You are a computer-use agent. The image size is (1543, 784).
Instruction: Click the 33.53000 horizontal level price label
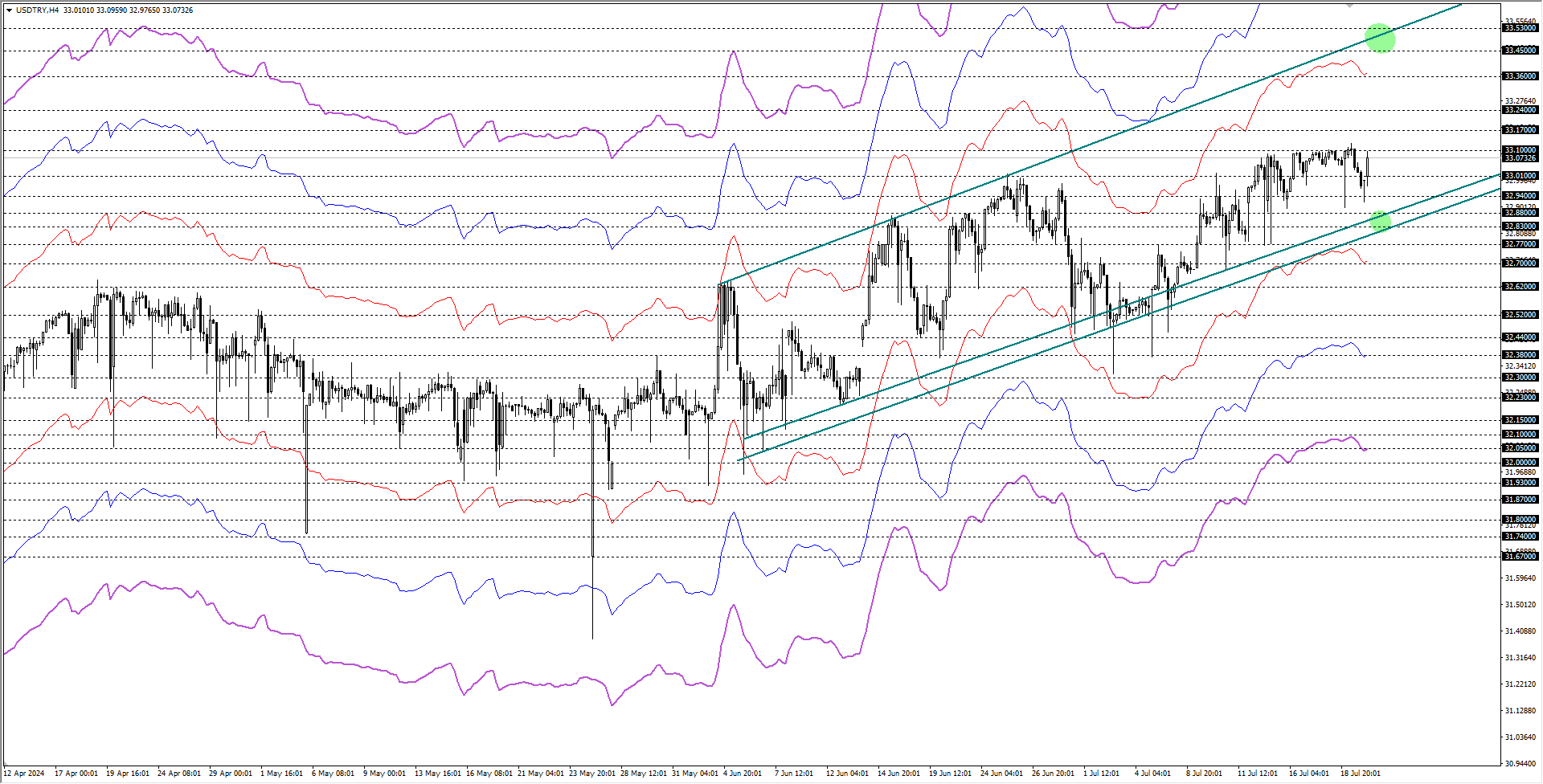(x=1520, y=28)
